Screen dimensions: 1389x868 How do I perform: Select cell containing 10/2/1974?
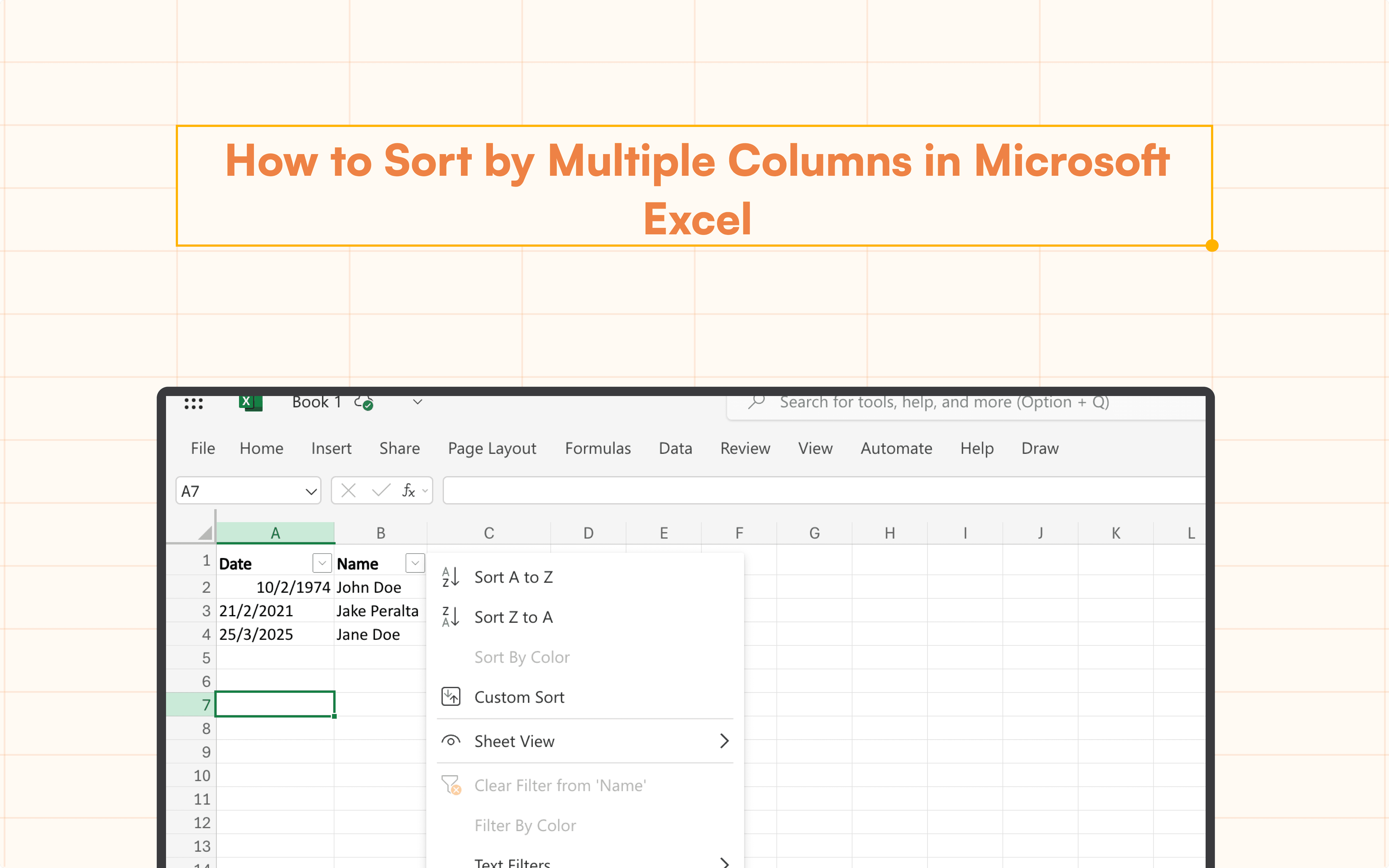276,587
